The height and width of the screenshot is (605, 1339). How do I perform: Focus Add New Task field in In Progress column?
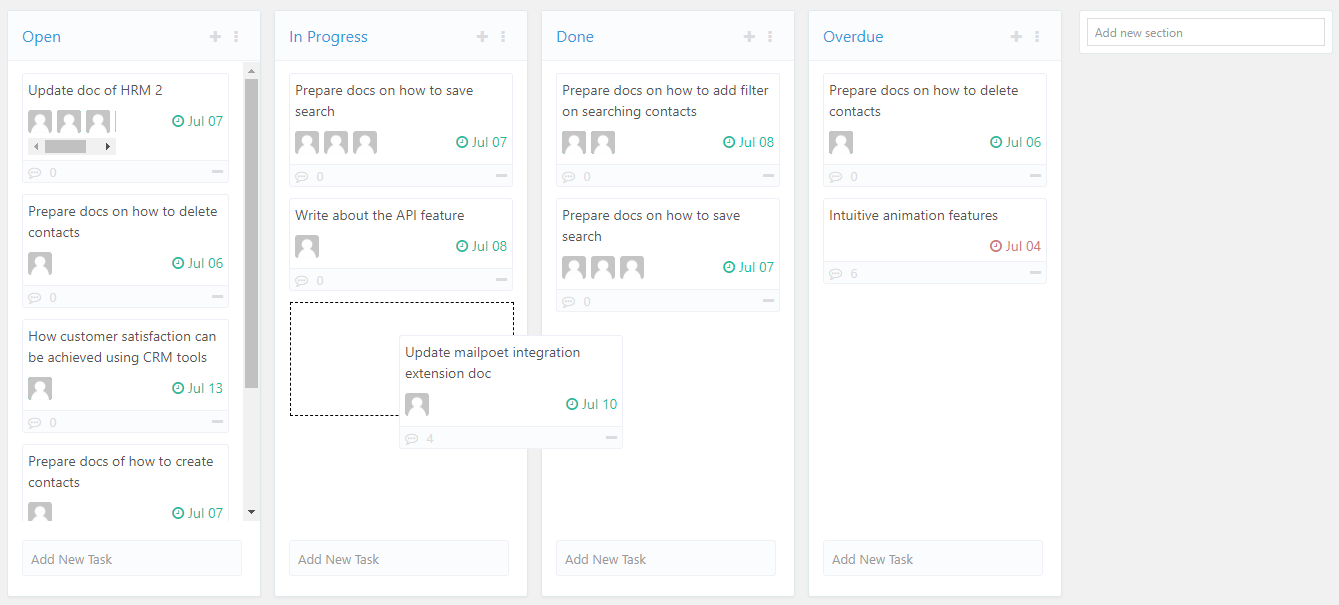tap(399, 559)
